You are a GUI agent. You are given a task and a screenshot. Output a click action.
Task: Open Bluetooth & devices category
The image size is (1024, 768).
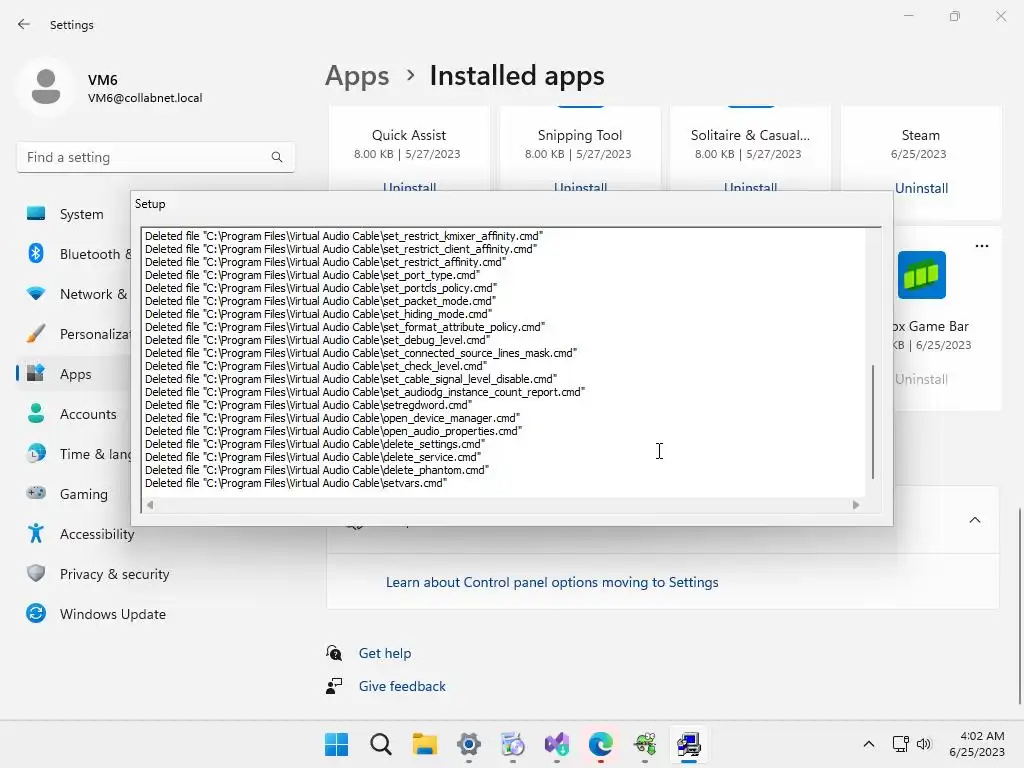coord(75,254)
